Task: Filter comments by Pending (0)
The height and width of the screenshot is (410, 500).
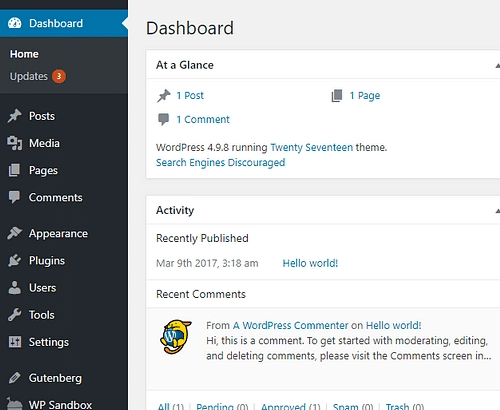Action: [x=222, y=406]
